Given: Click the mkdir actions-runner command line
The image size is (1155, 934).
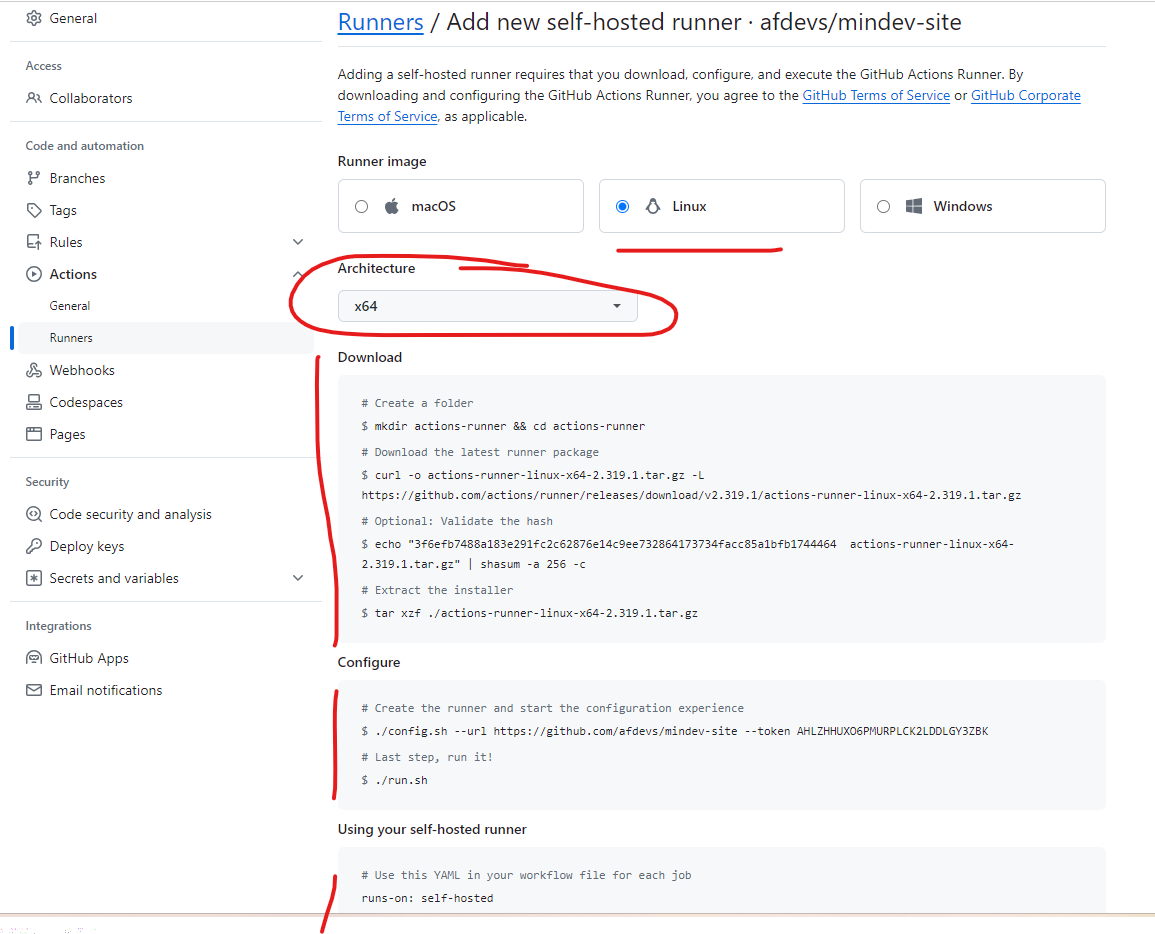Looking at the screenshot, I should [x=503, y=426].
